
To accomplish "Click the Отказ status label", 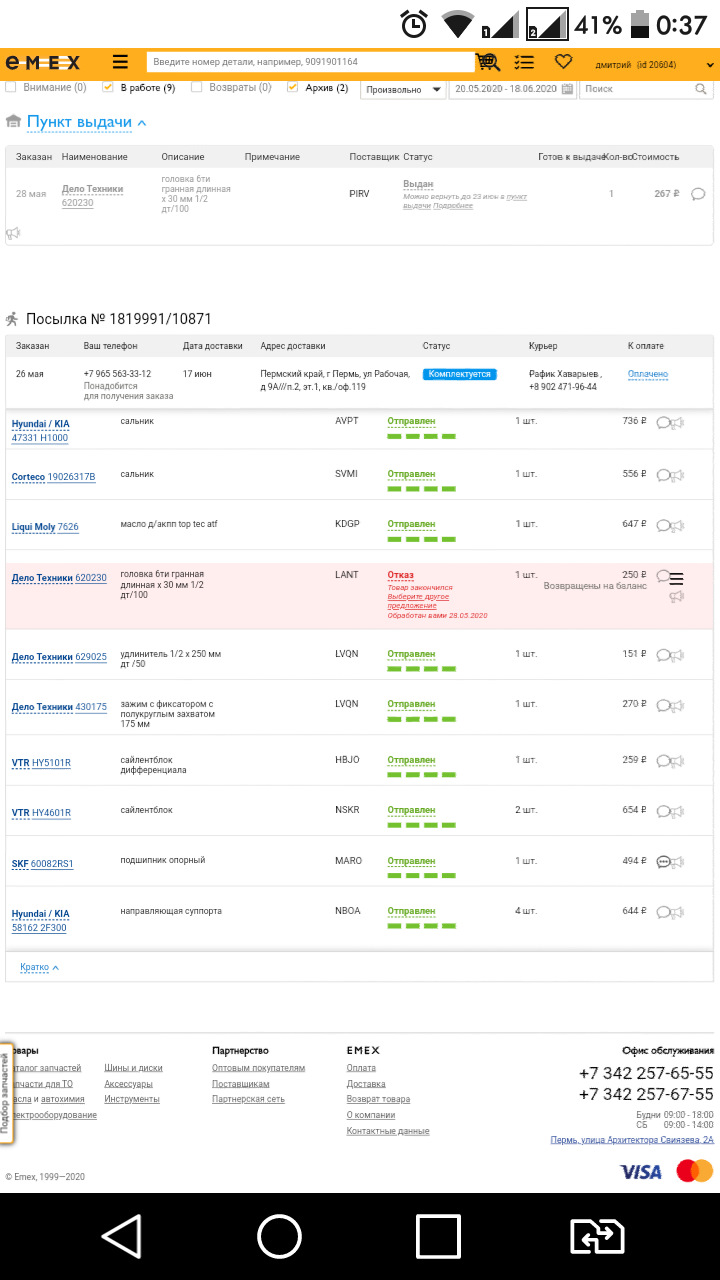I will pos(400,575).
